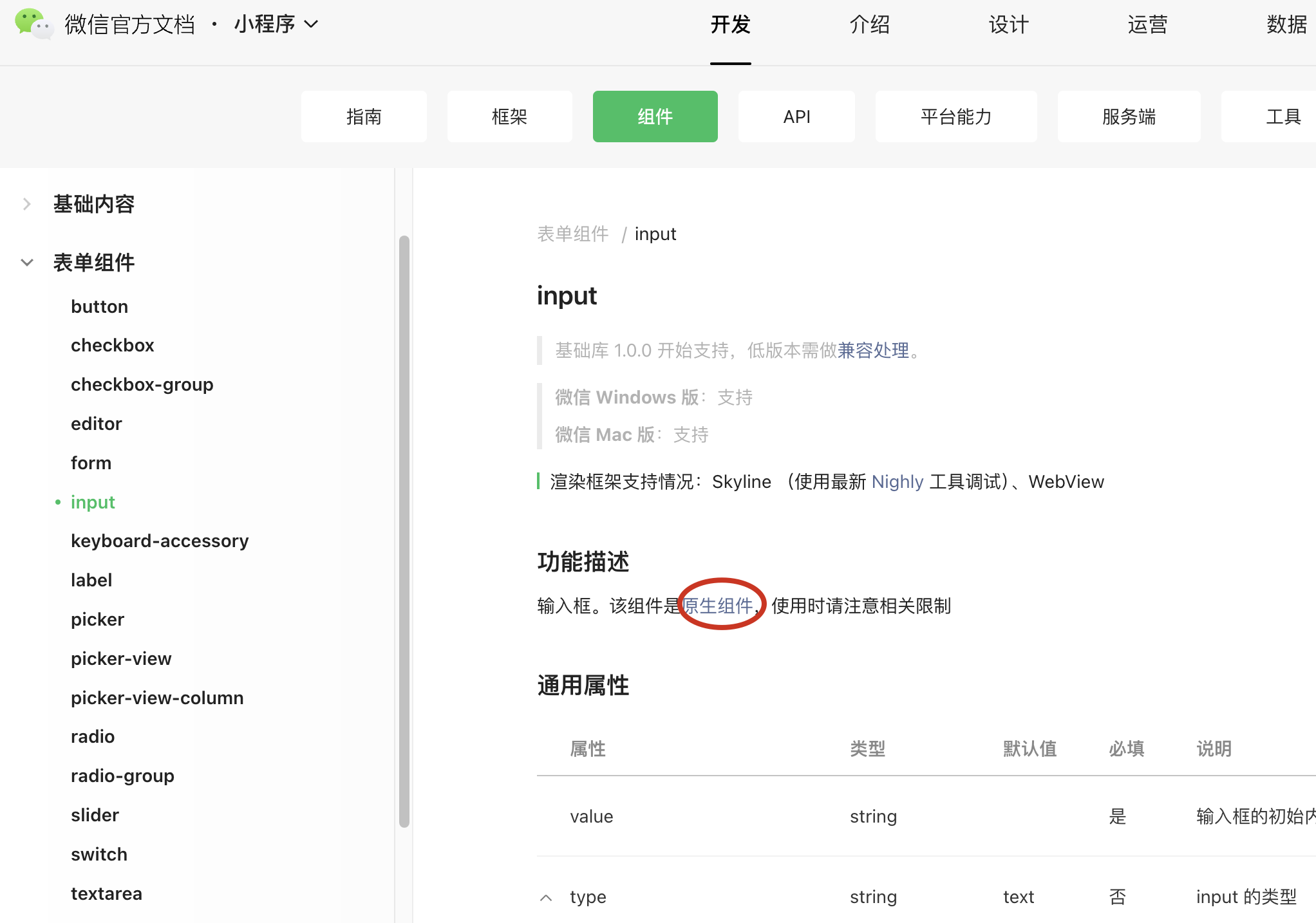Screen dimensions: 1316x923
Task: Open the radio-group component page
Action: click(122, 776)
